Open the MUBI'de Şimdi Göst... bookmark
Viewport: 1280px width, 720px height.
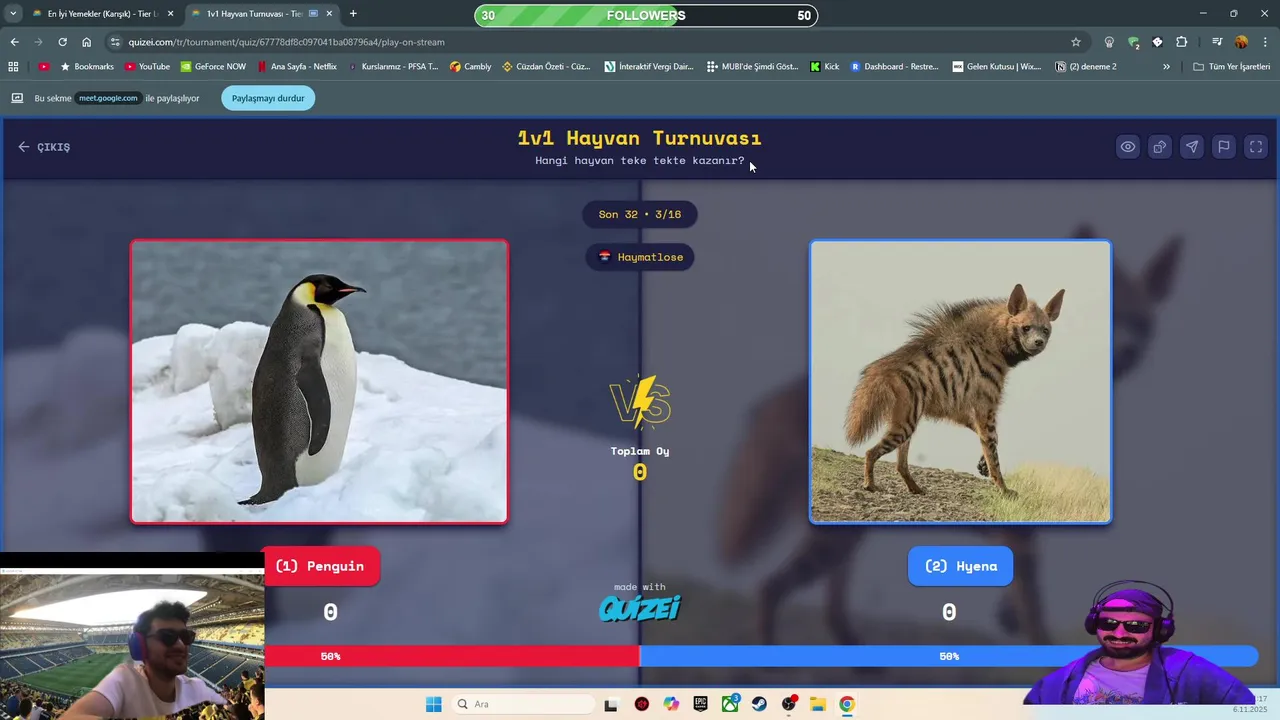[x=752, y=67]
